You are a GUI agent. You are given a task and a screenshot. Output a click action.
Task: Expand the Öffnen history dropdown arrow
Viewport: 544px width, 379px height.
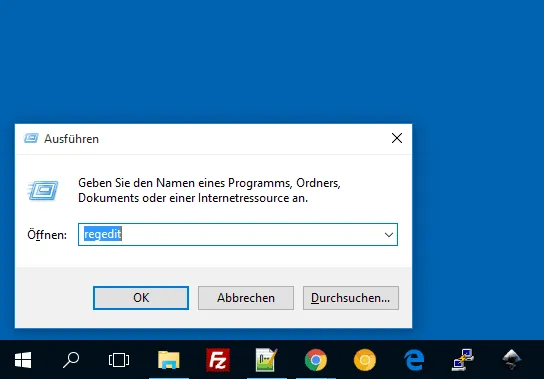[x=389, y=235]
